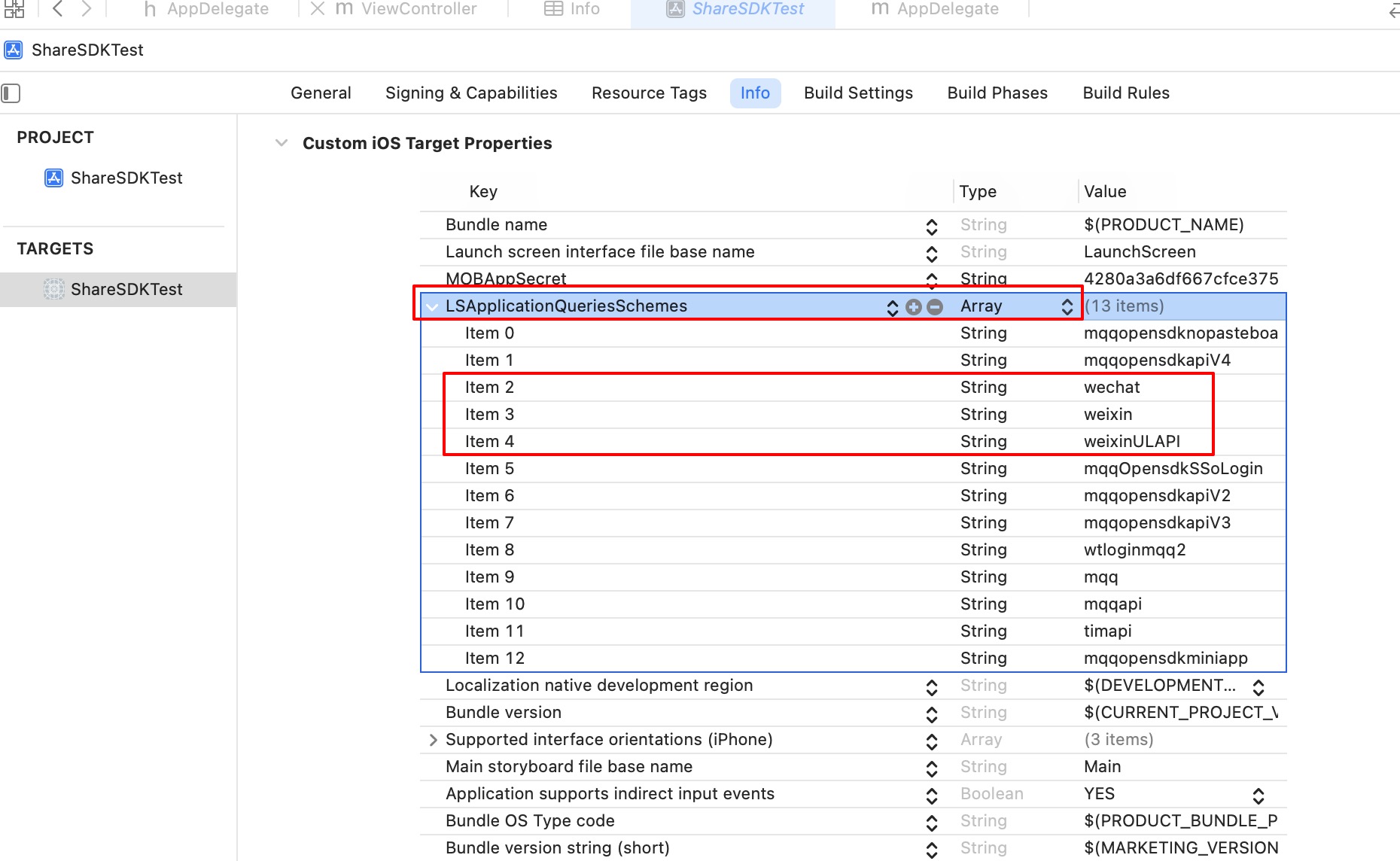The image size is (1400, 861).
Task: Remove item with the minus button in LSApplicationQueriesSchemes
Action: pyautogui.click(x=935, y=306)
